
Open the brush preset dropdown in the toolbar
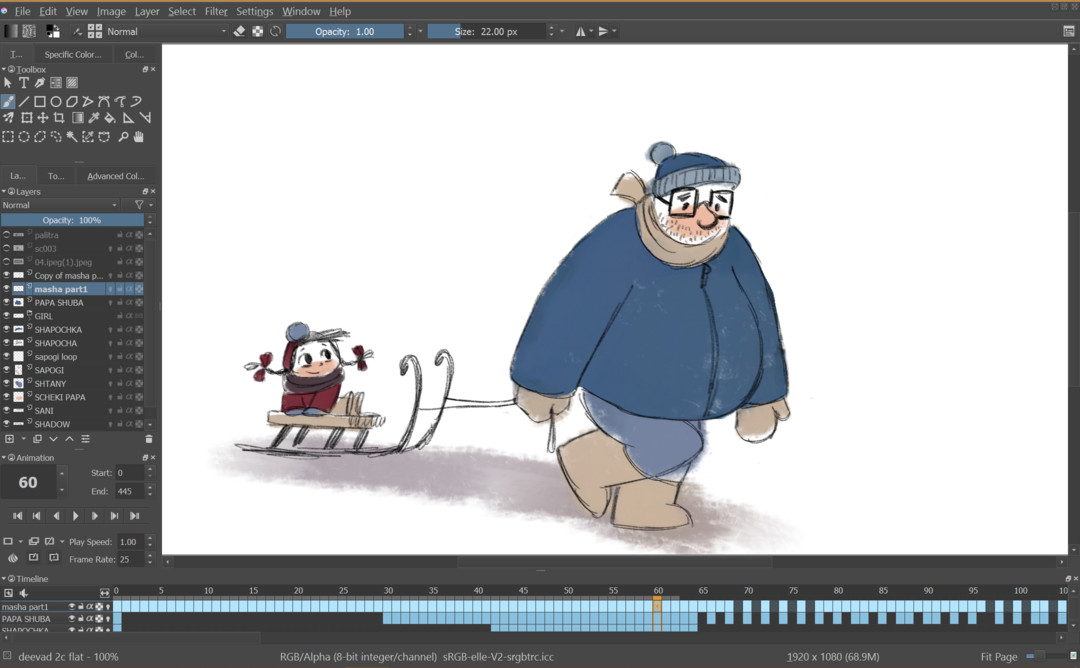click(x=97, y=31)
